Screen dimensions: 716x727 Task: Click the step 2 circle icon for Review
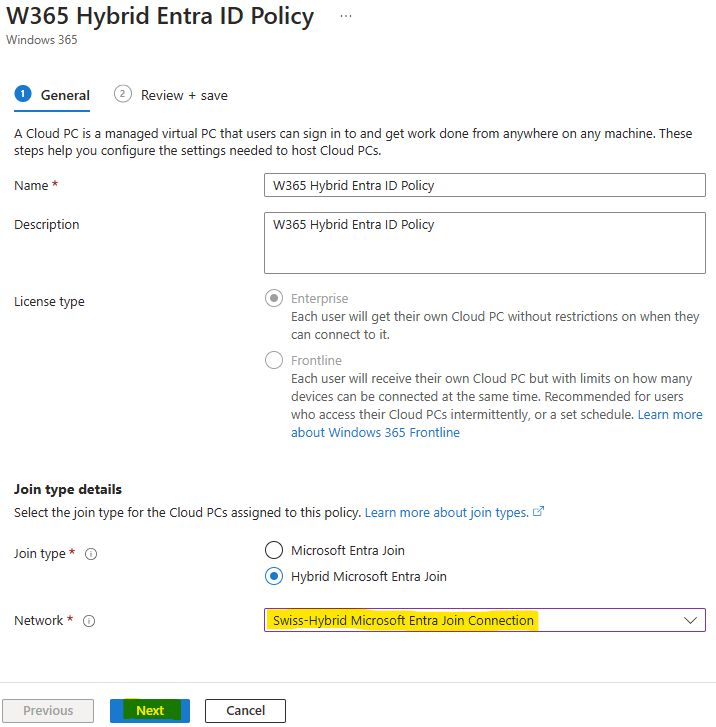[122, 94]
